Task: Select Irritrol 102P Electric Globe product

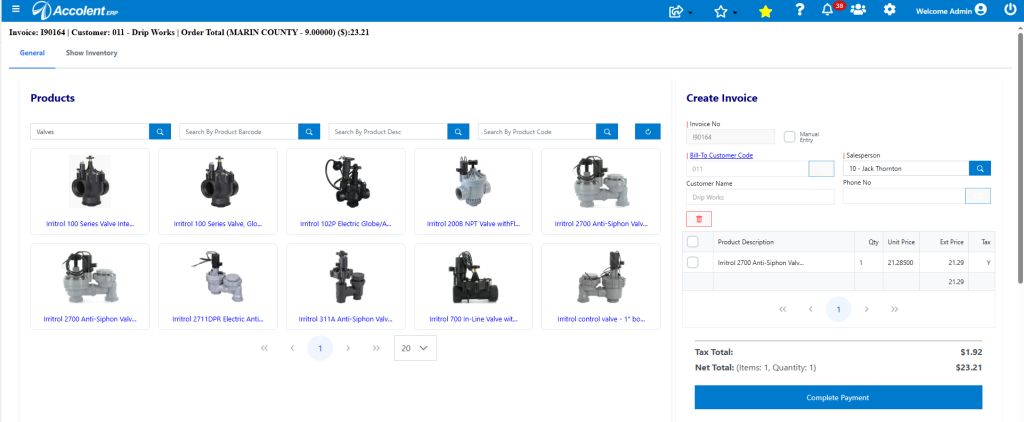Action: click(x=345, y=191)
